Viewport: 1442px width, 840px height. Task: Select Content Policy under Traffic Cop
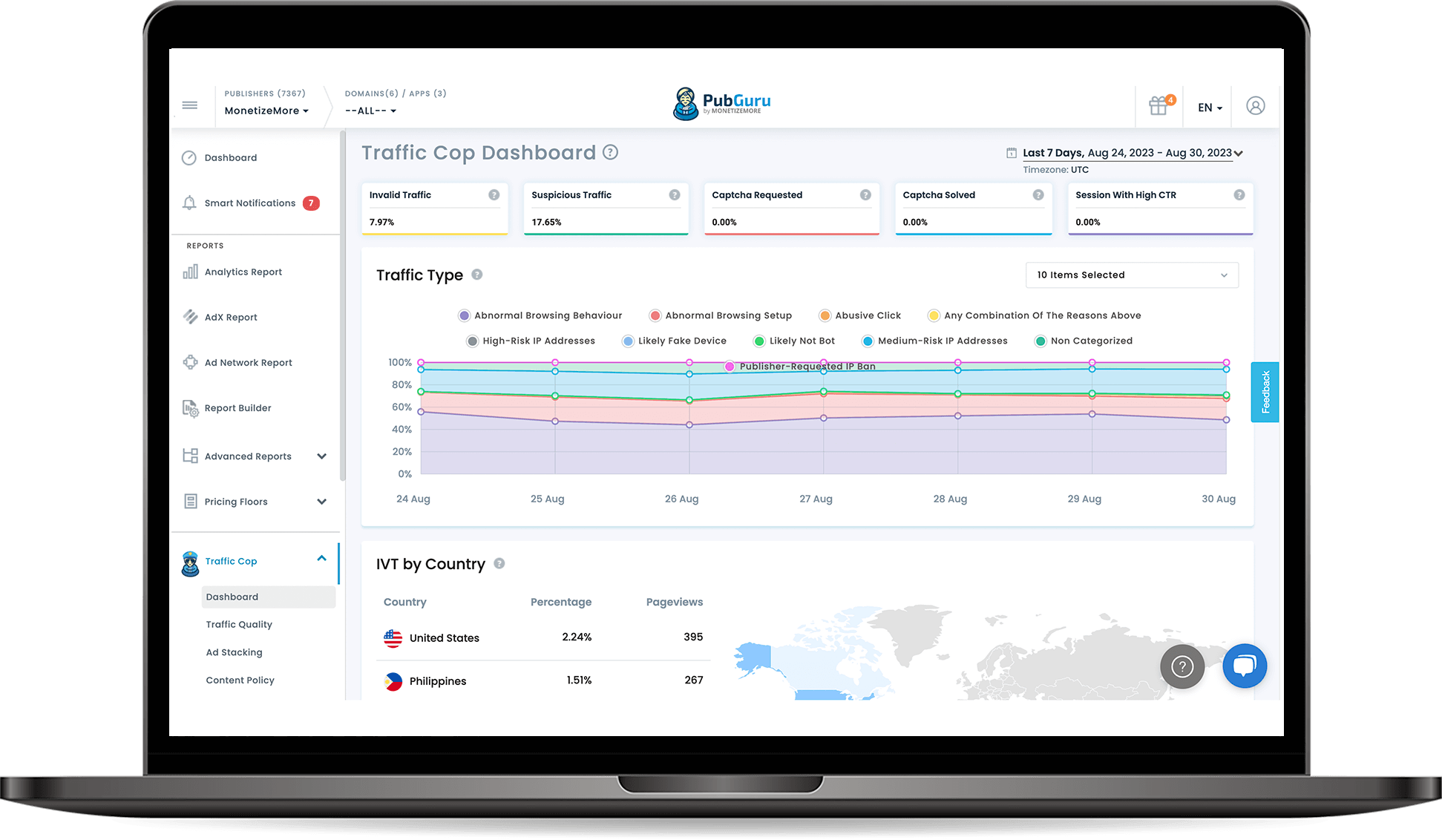click(x=240, y=680)
